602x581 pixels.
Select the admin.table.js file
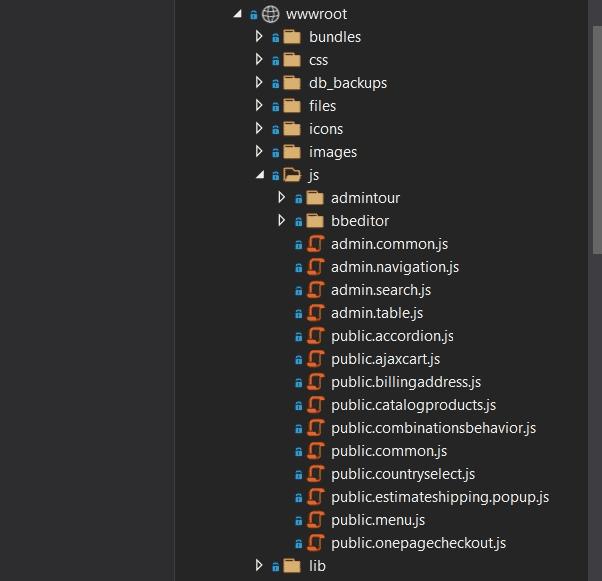[x=377, y=313]
